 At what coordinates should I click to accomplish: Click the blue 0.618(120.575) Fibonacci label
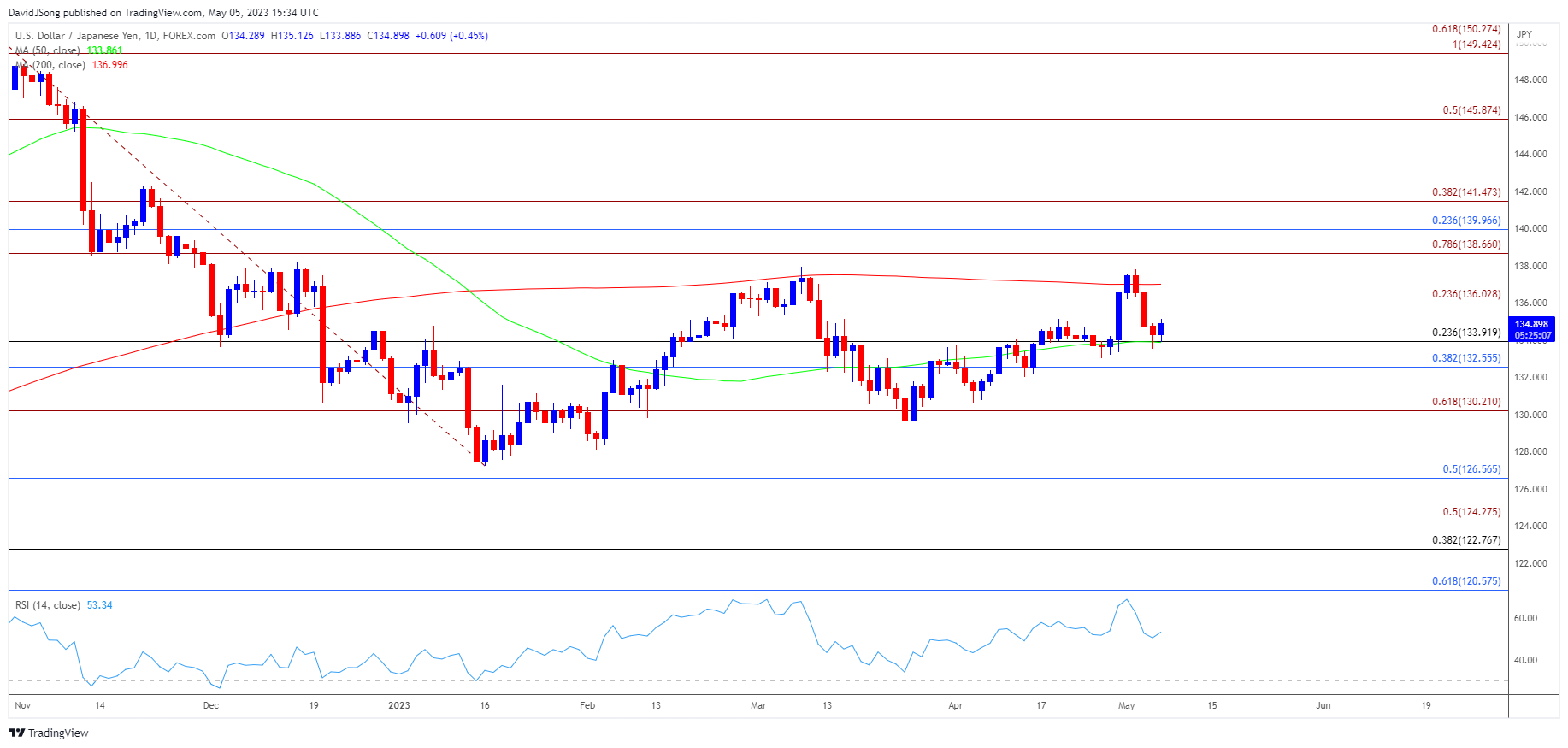point(1465,581)
